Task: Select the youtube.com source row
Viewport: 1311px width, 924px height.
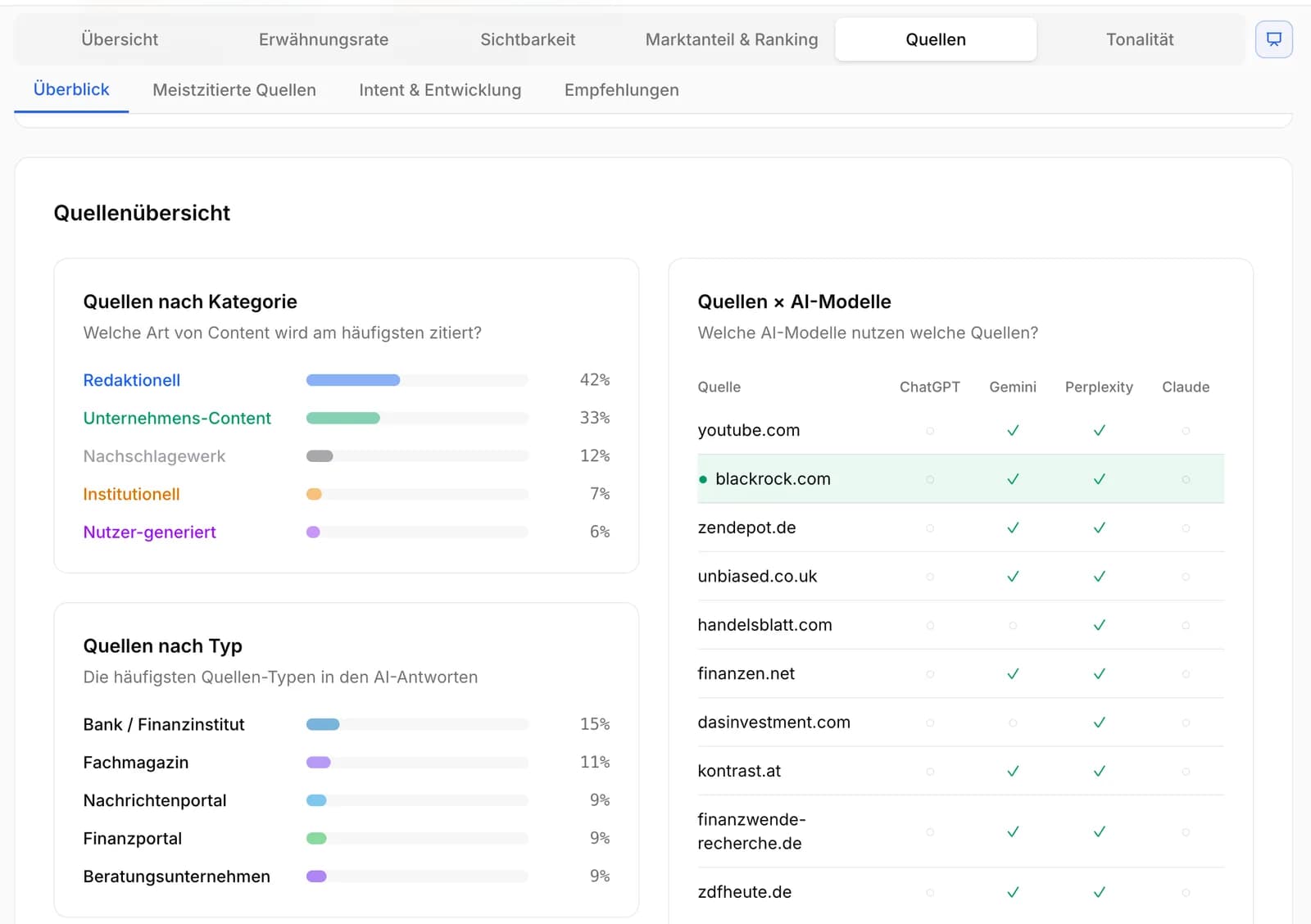Action: [960, 430]
